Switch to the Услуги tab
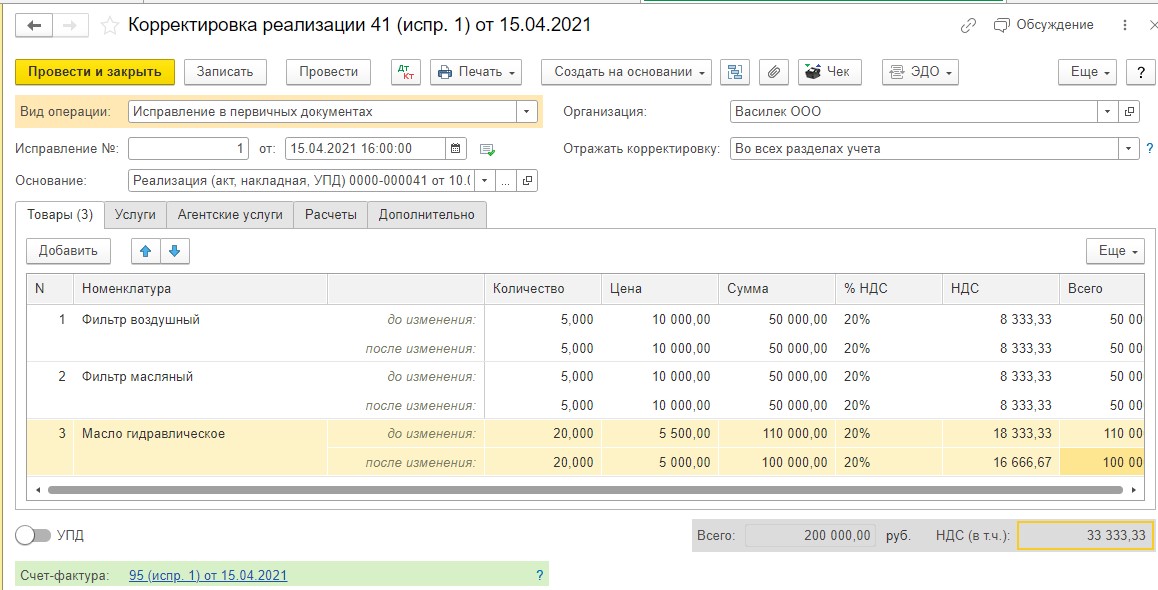This screenshot has height=590, width=1158. pos(135,214)
